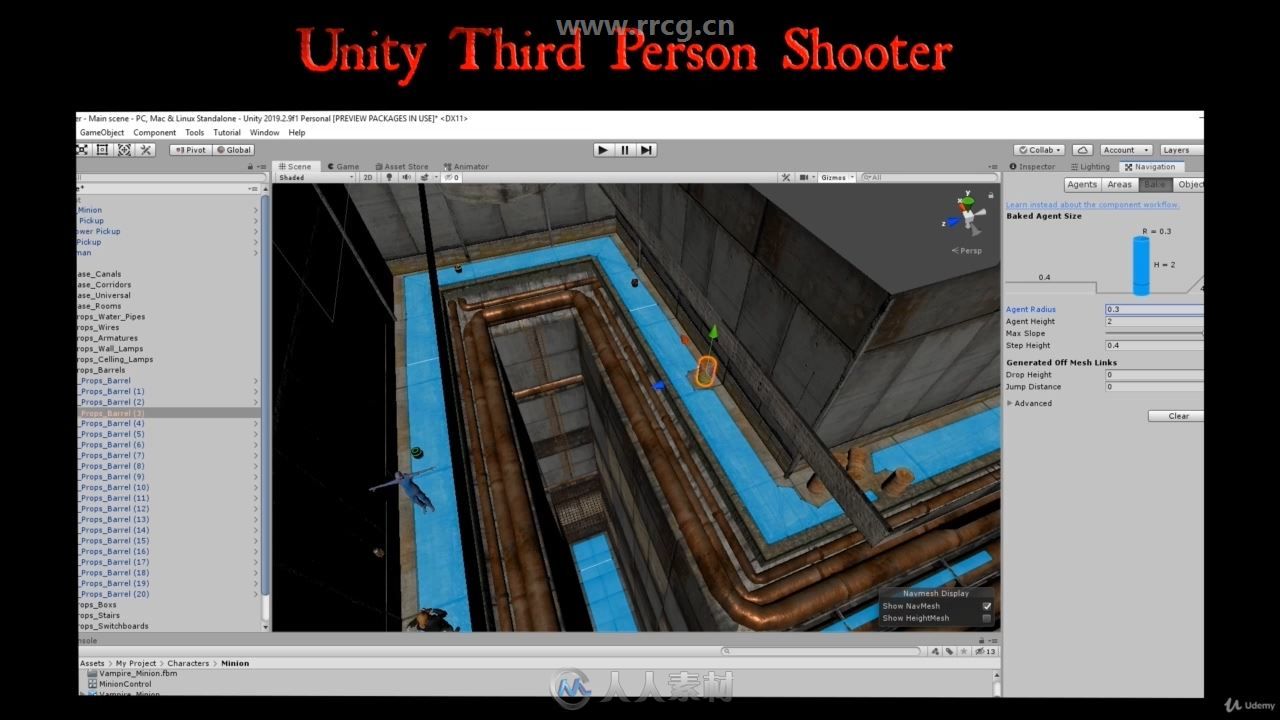Open the _Props_Barrel (1) prefab arrow
The height and width of the screenshot is (720, 1280).
(x=256, y=391)
